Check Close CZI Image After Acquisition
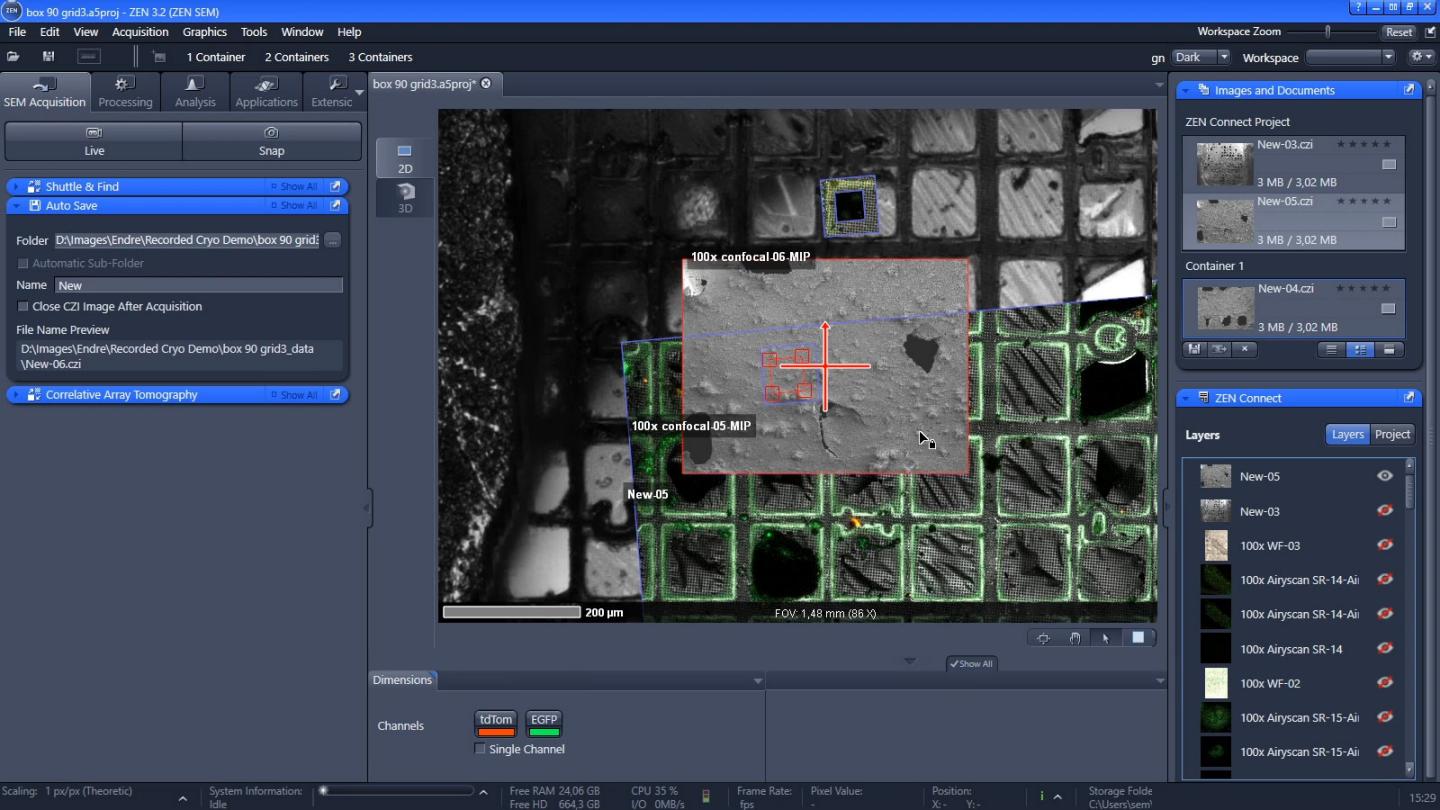Screen dimensions: 1440x810 [x=22, y=307]
